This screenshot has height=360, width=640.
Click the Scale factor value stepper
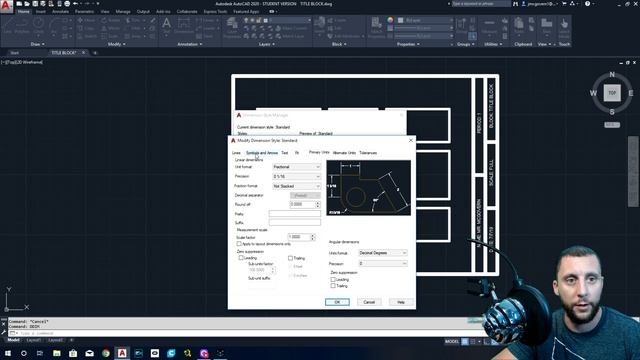(313, 237)
